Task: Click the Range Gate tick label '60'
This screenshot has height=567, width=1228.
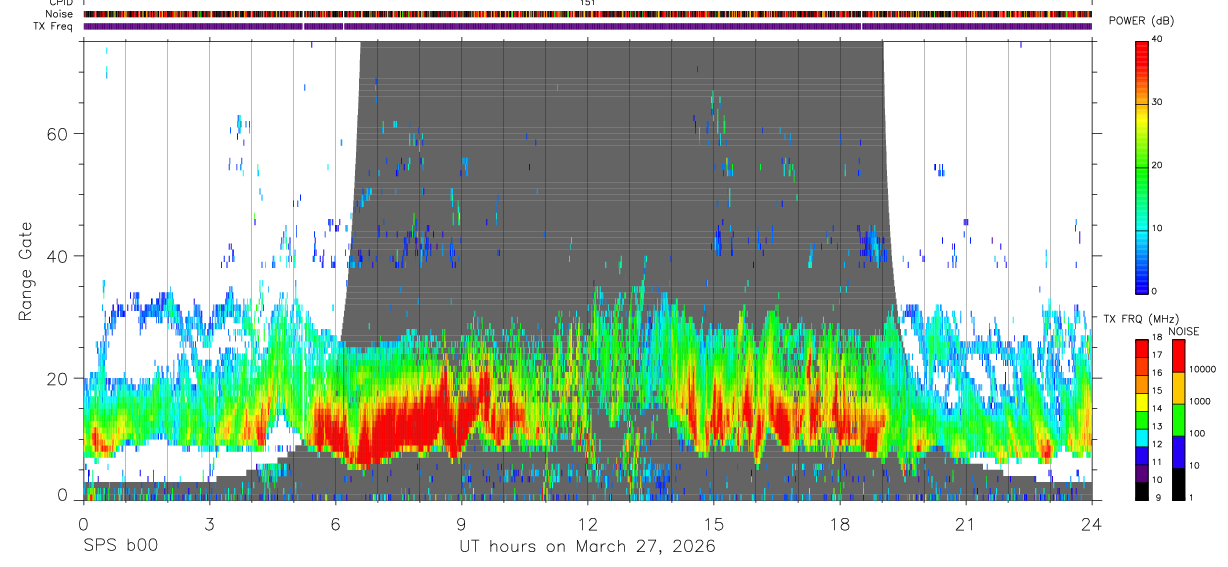Action: [56, 134]
